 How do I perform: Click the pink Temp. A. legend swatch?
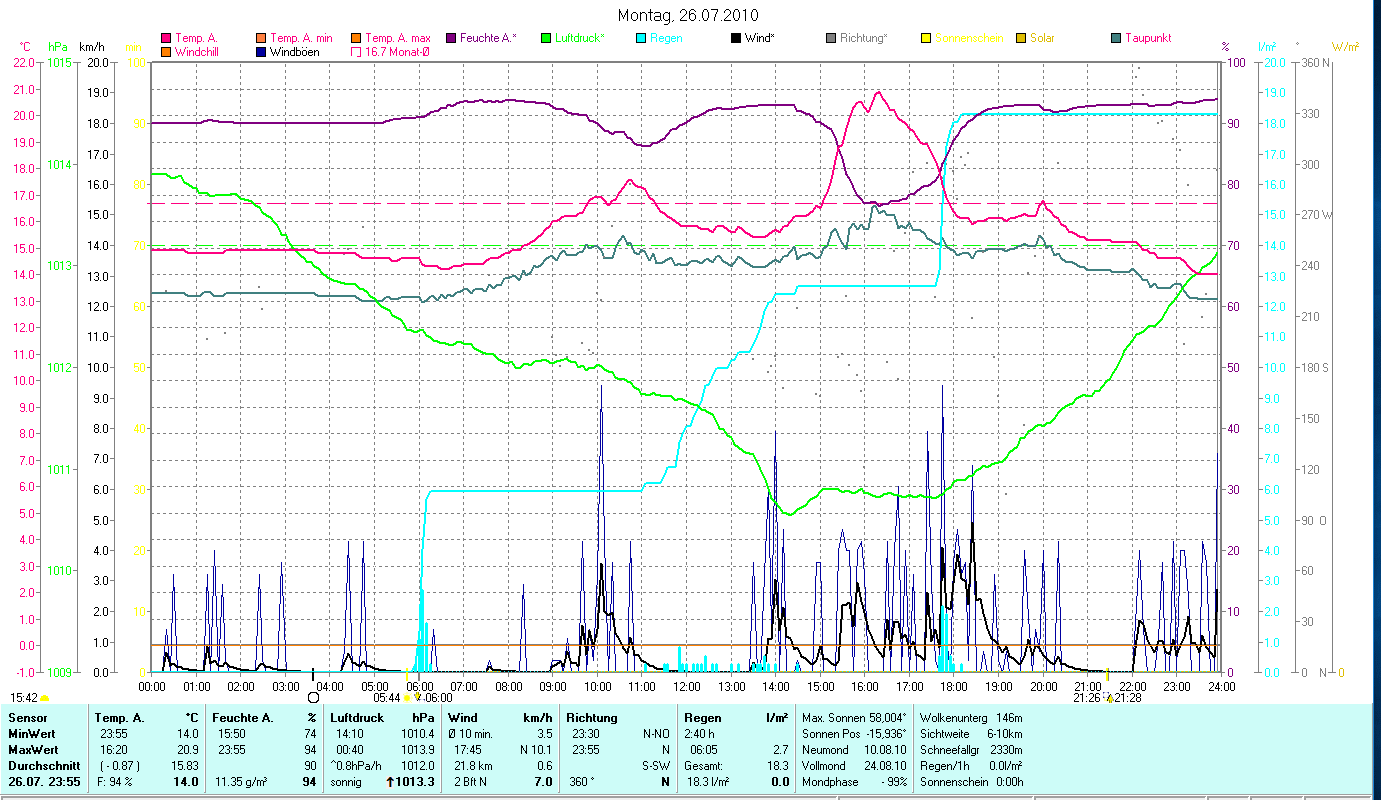[x=166, y=38]
